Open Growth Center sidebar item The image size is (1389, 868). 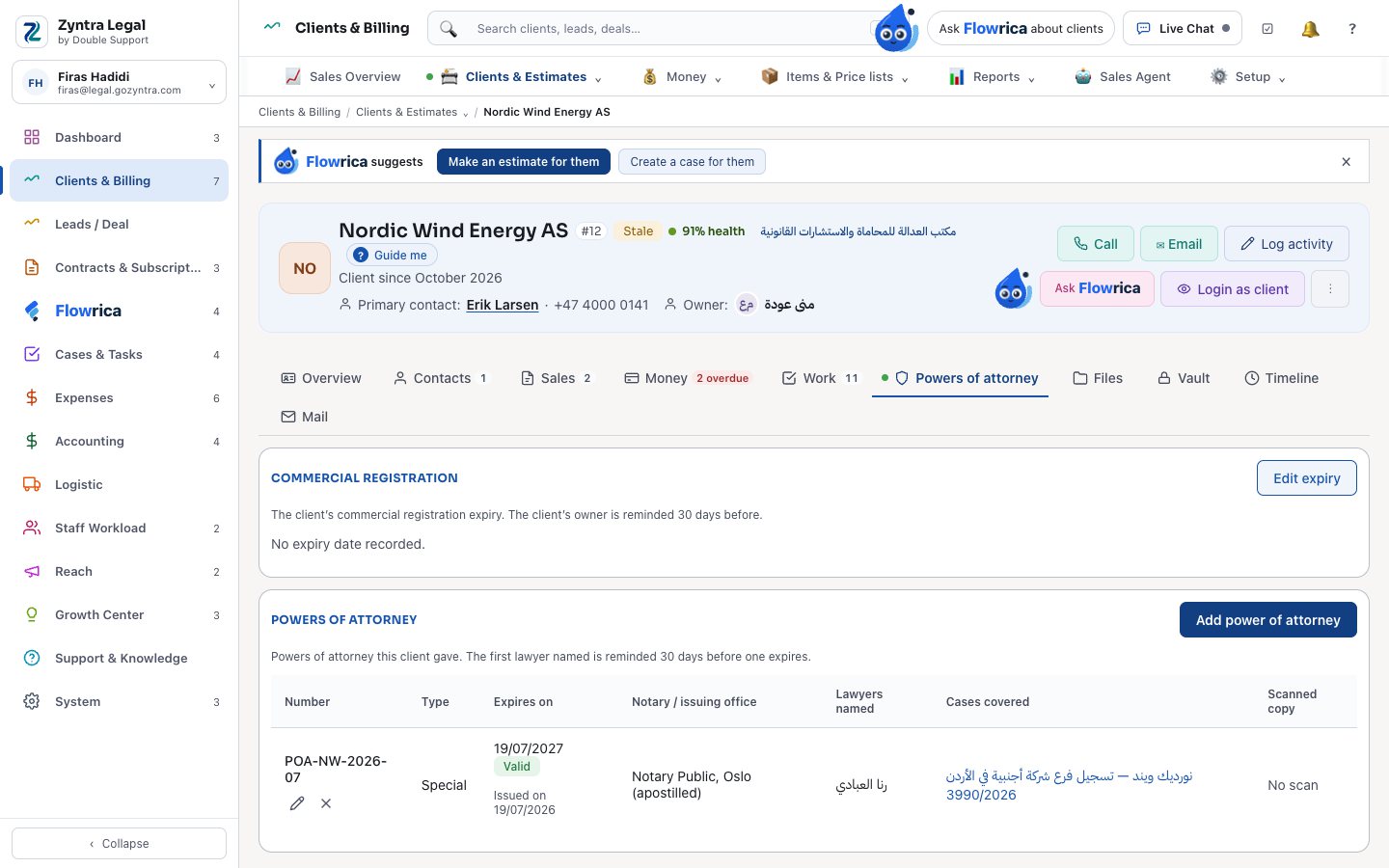(x=120, y=614)
